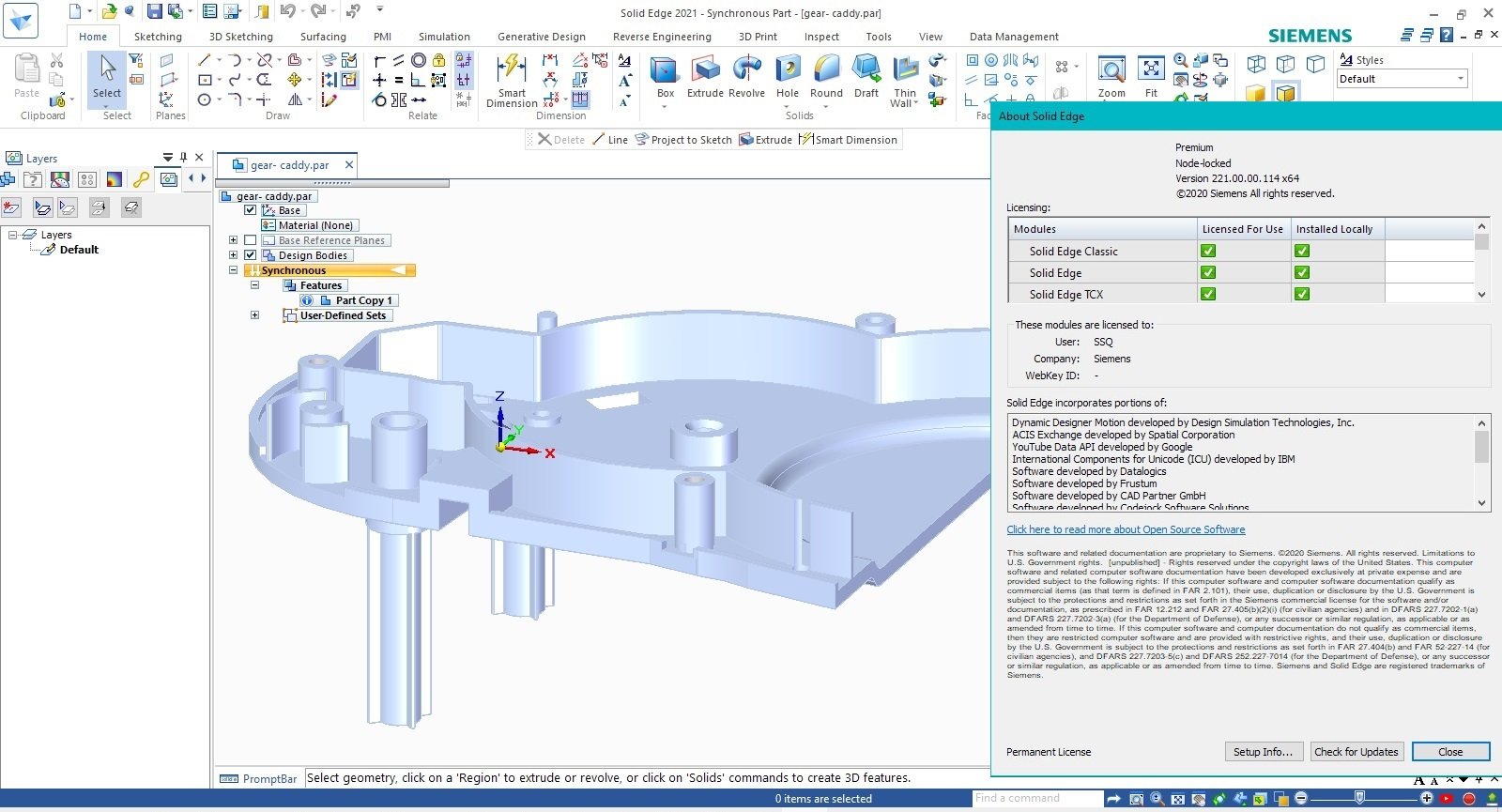Open the Open Source Software link
This screenshot has width=1502, height=812.
(x=1126, y=529)
